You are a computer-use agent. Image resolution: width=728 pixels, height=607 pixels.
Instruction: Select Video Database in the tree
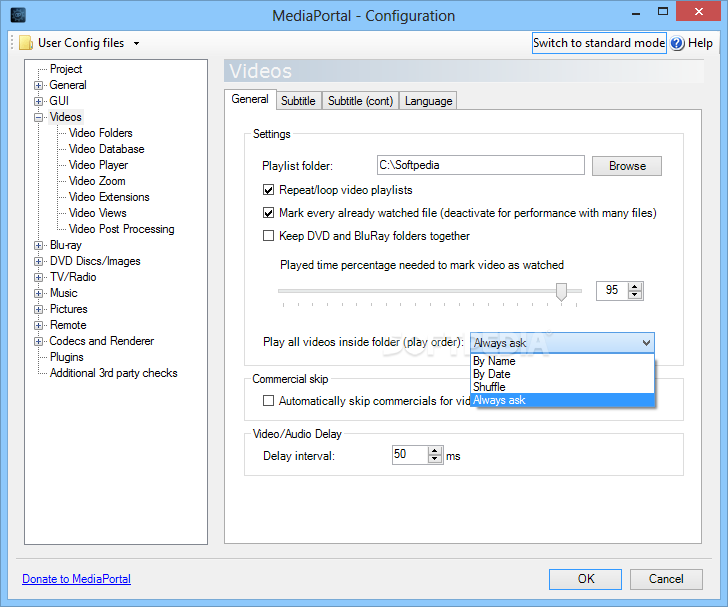[107, 149]
